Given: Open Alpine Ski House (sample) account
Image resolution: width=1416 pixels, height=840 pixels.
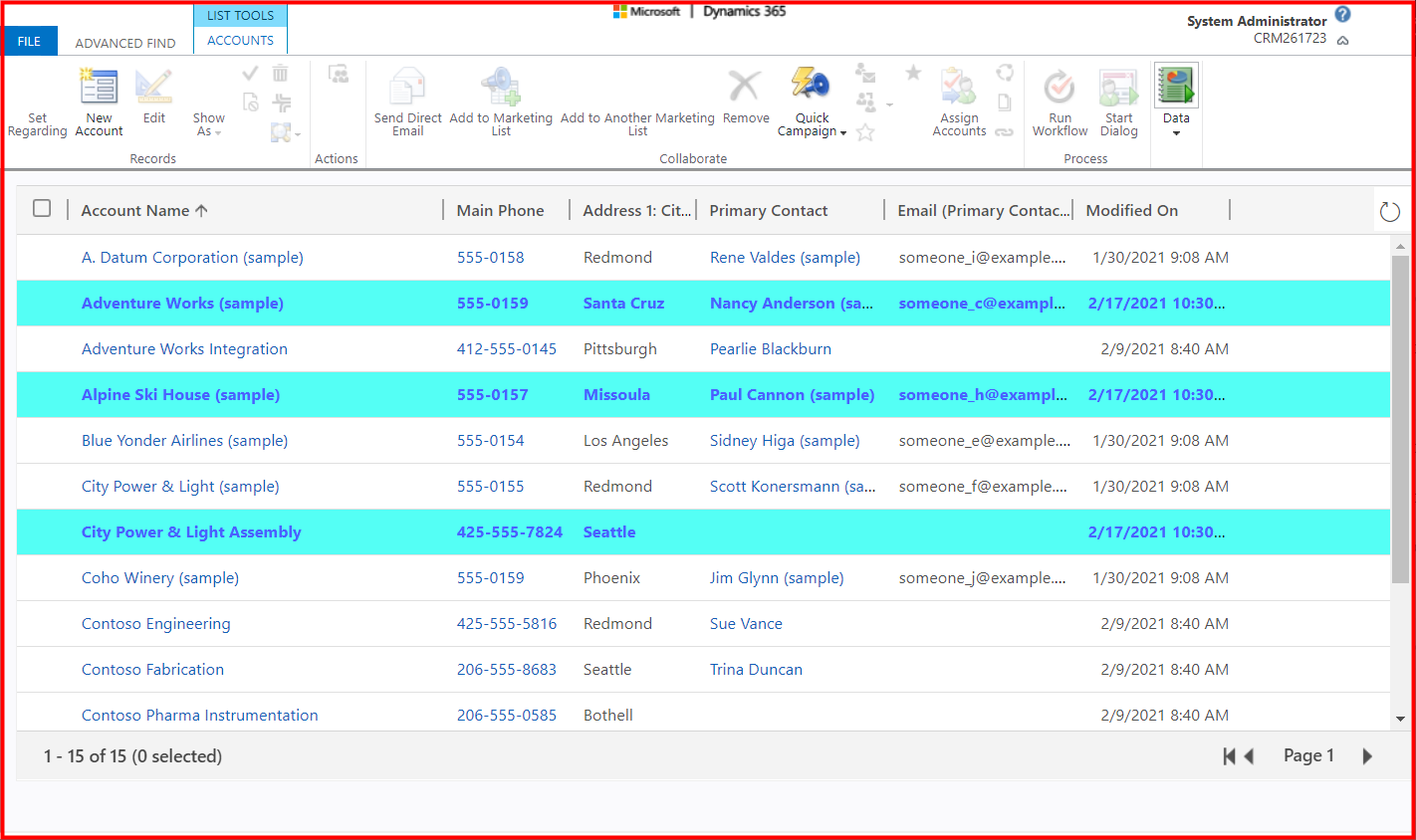Looking at the screenshot, I should [180, 394].
